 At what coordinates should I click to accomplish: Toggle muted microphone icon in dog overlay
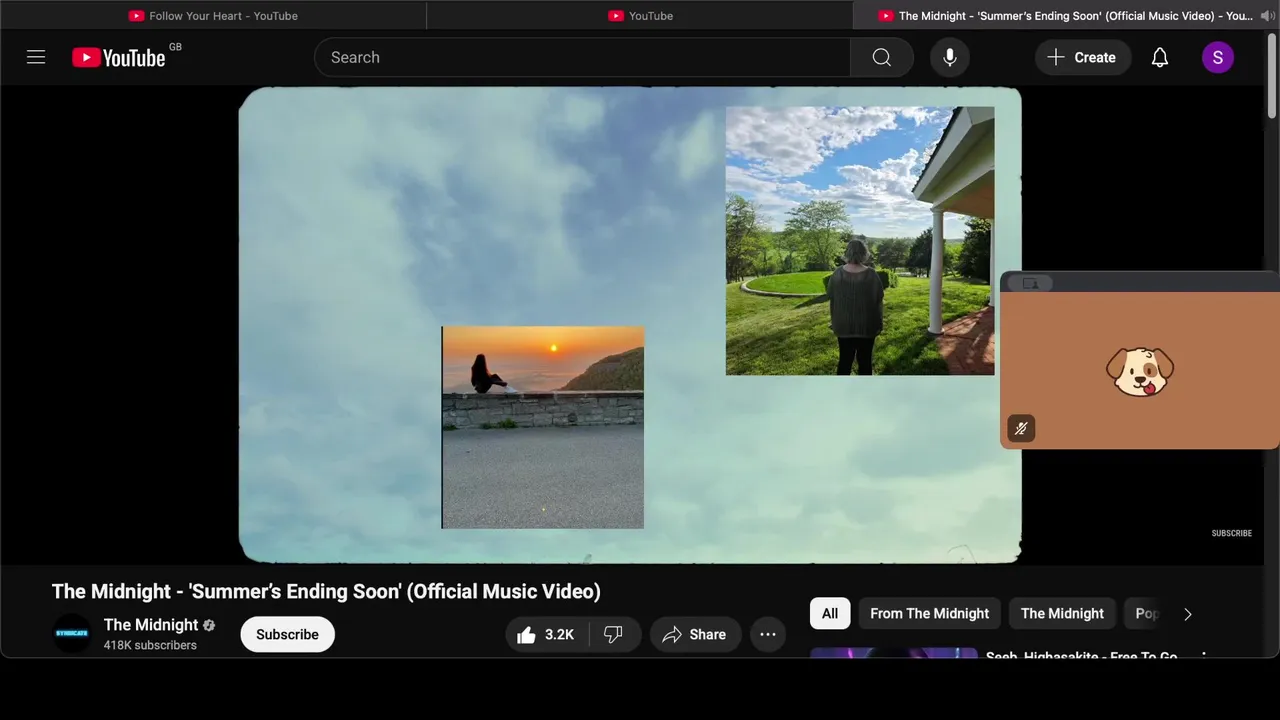(x=1021, y=429)
